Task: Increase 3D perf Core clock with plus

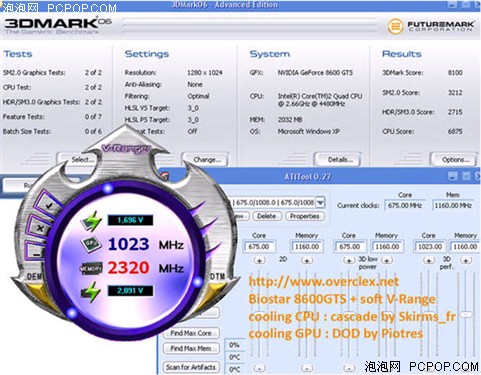Action: coord(429,260)
